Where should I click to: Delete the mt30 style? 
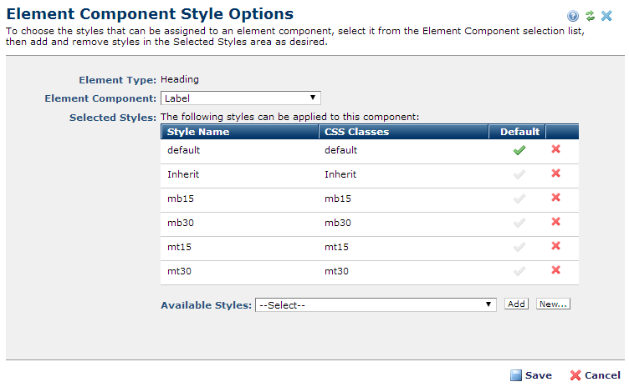pos(556,270)
